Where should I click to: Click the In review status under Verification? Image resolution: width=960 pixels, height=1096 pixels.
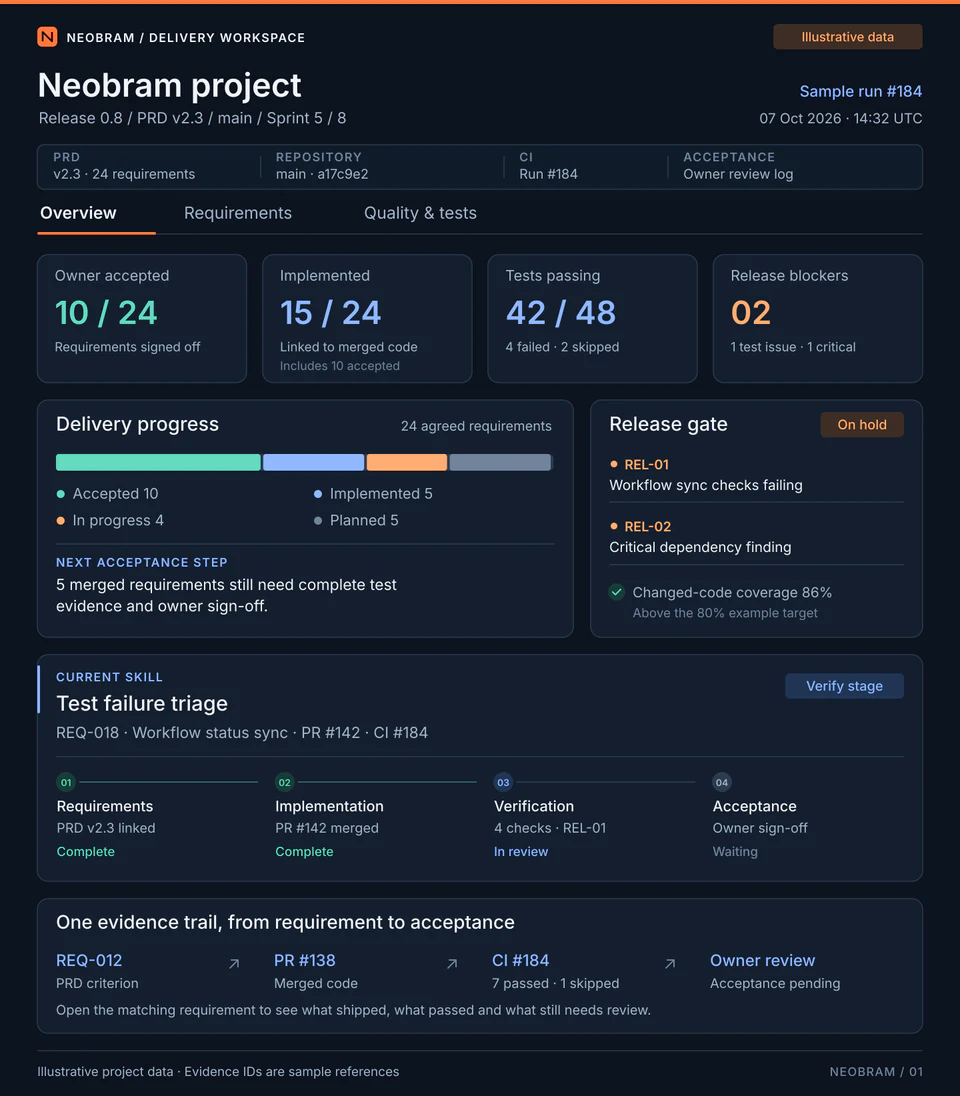(x=521, y=851)
